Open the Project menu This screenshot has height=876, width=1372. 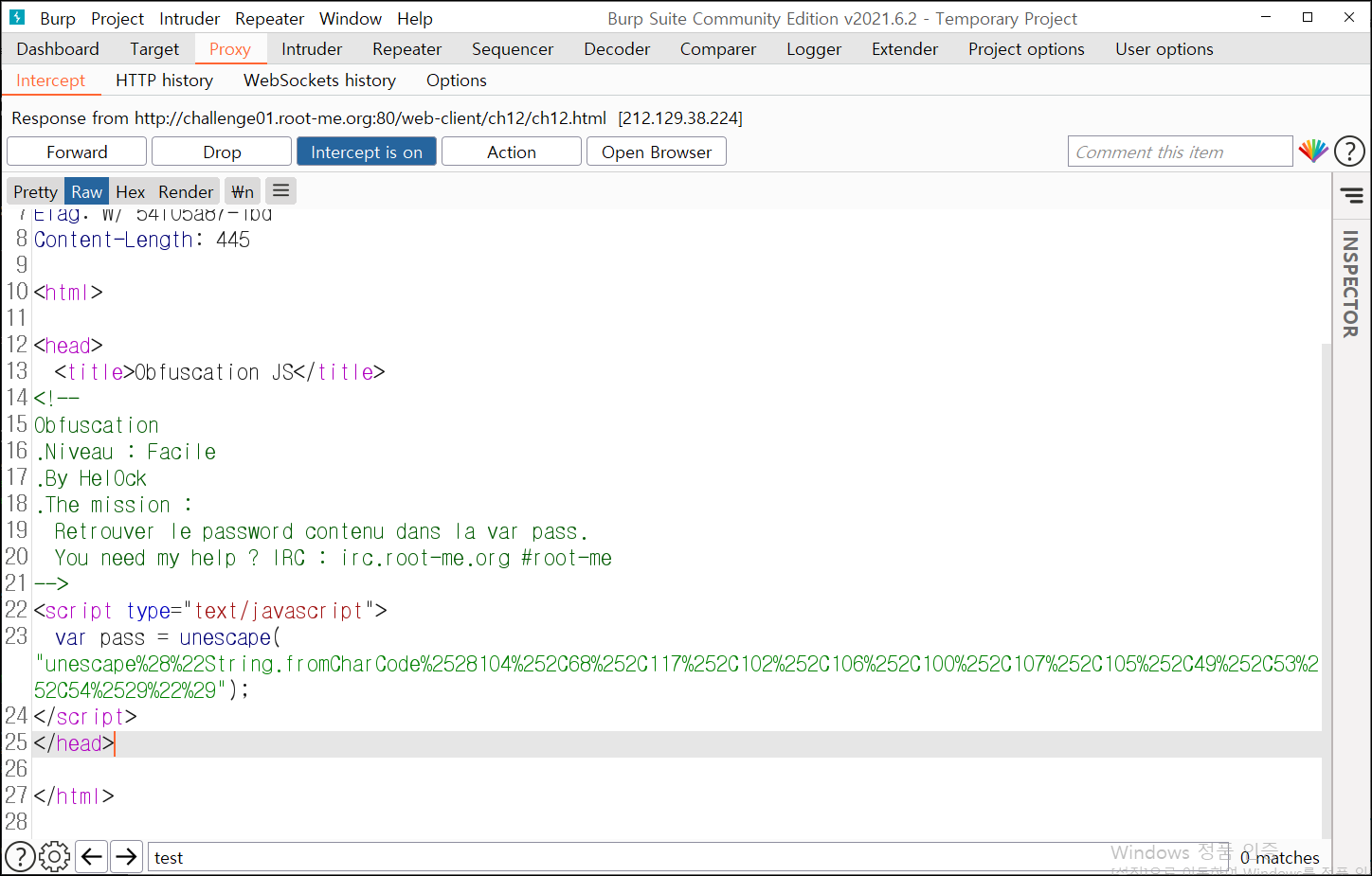117,18
